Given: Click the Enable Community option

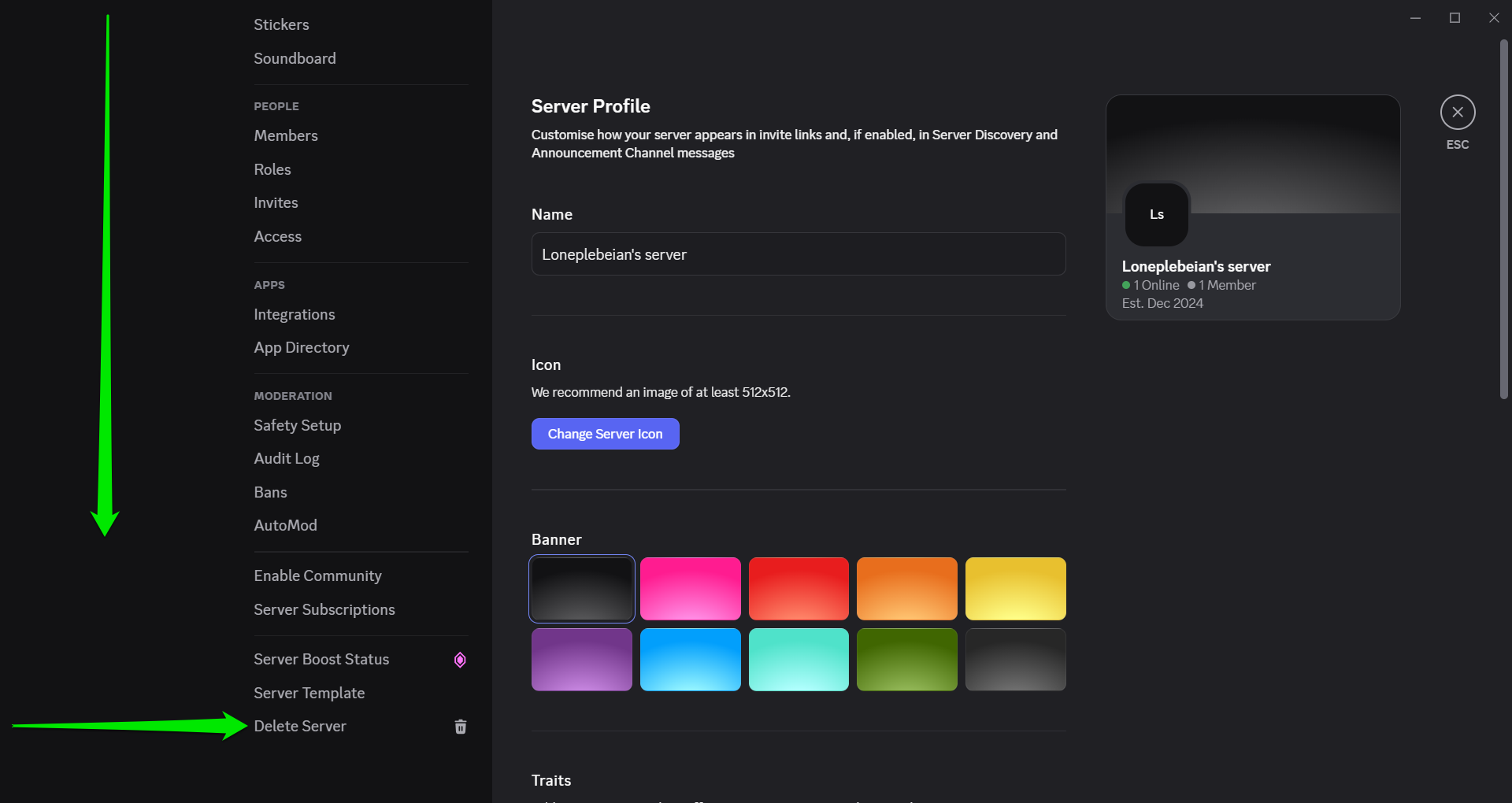Looking at the screenshot, I should tap(317, 575).
